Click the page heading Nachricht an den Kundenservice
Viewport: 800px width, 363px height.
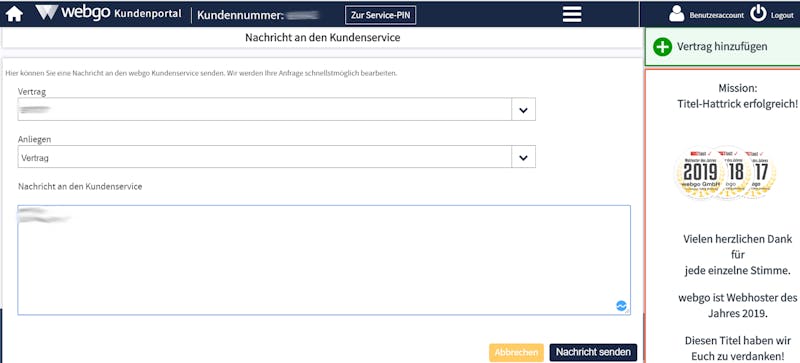(322, 38)
